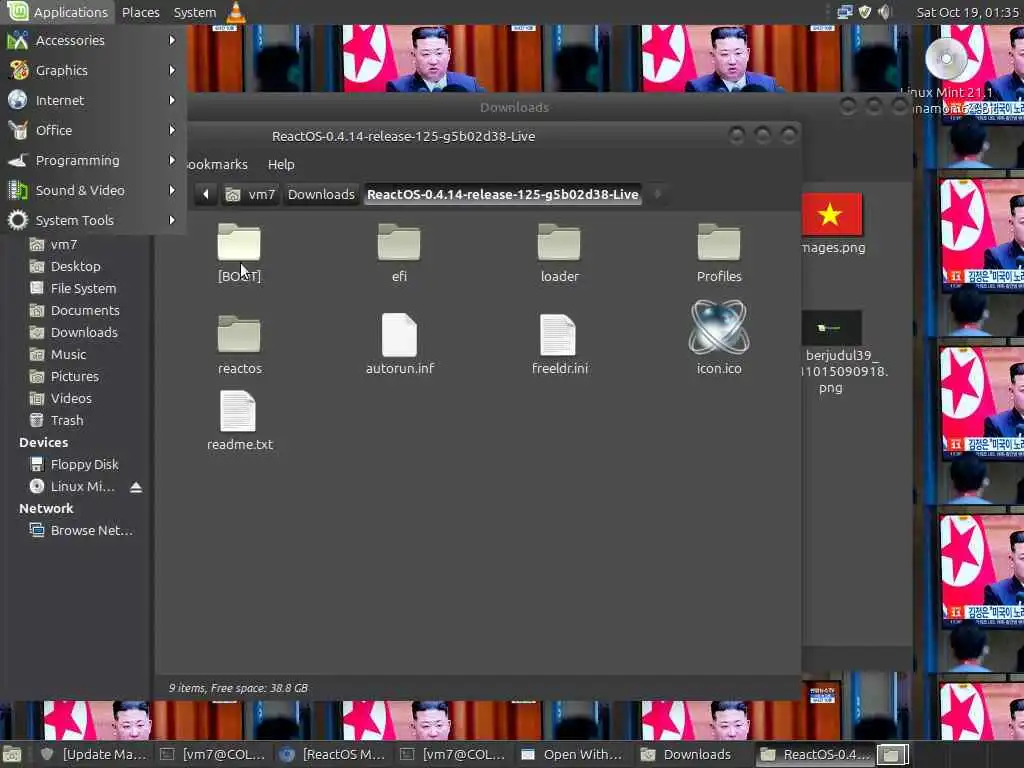The image size is (1024, 768).
Task: Open the Applications menu
Action: point(57,12)
